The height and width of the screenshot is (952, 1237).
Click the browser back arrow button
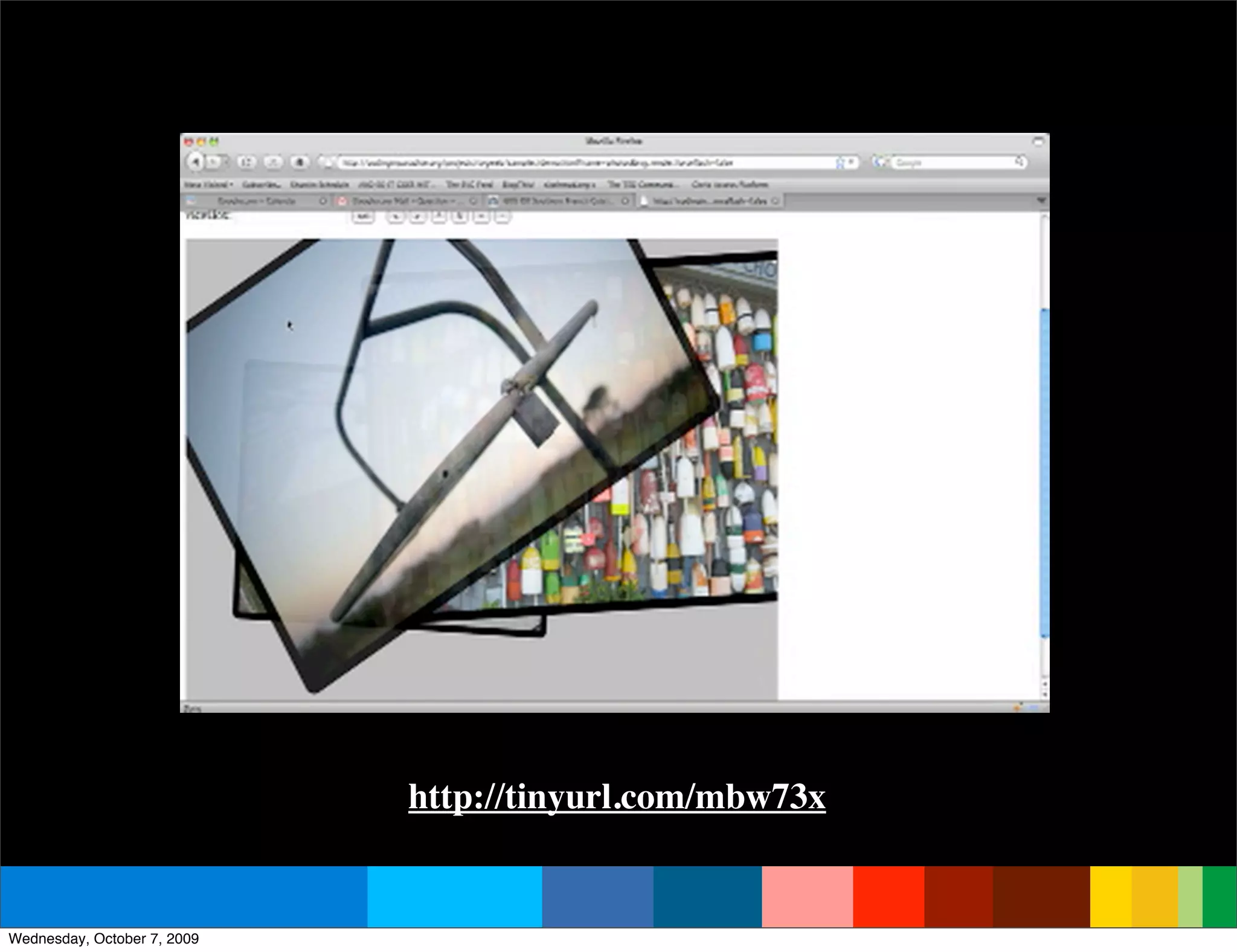click(195, 162)
